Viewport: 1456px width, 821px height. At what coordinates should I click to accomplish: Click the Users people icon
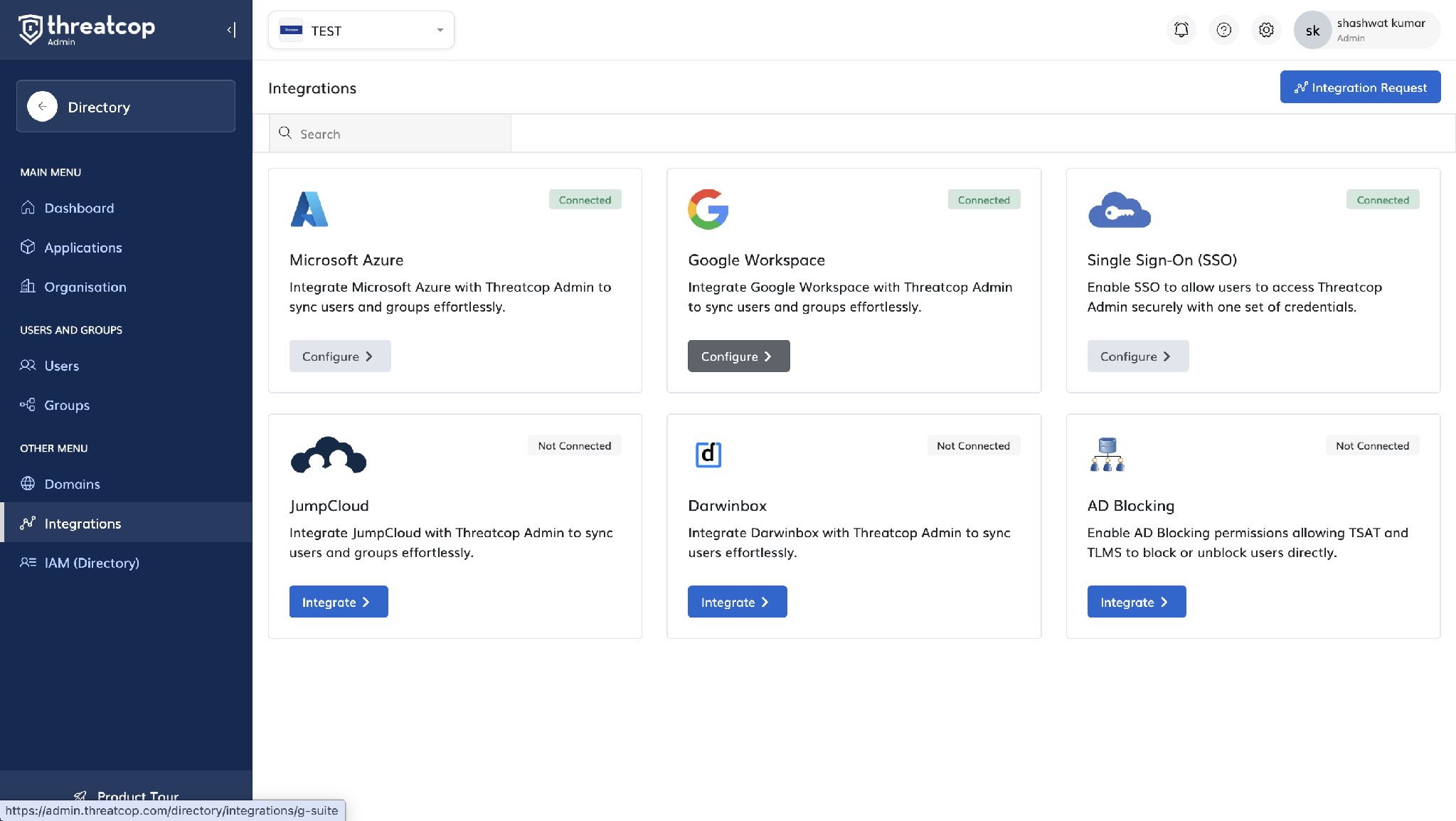pyautogui.click(x=28, y=366)
